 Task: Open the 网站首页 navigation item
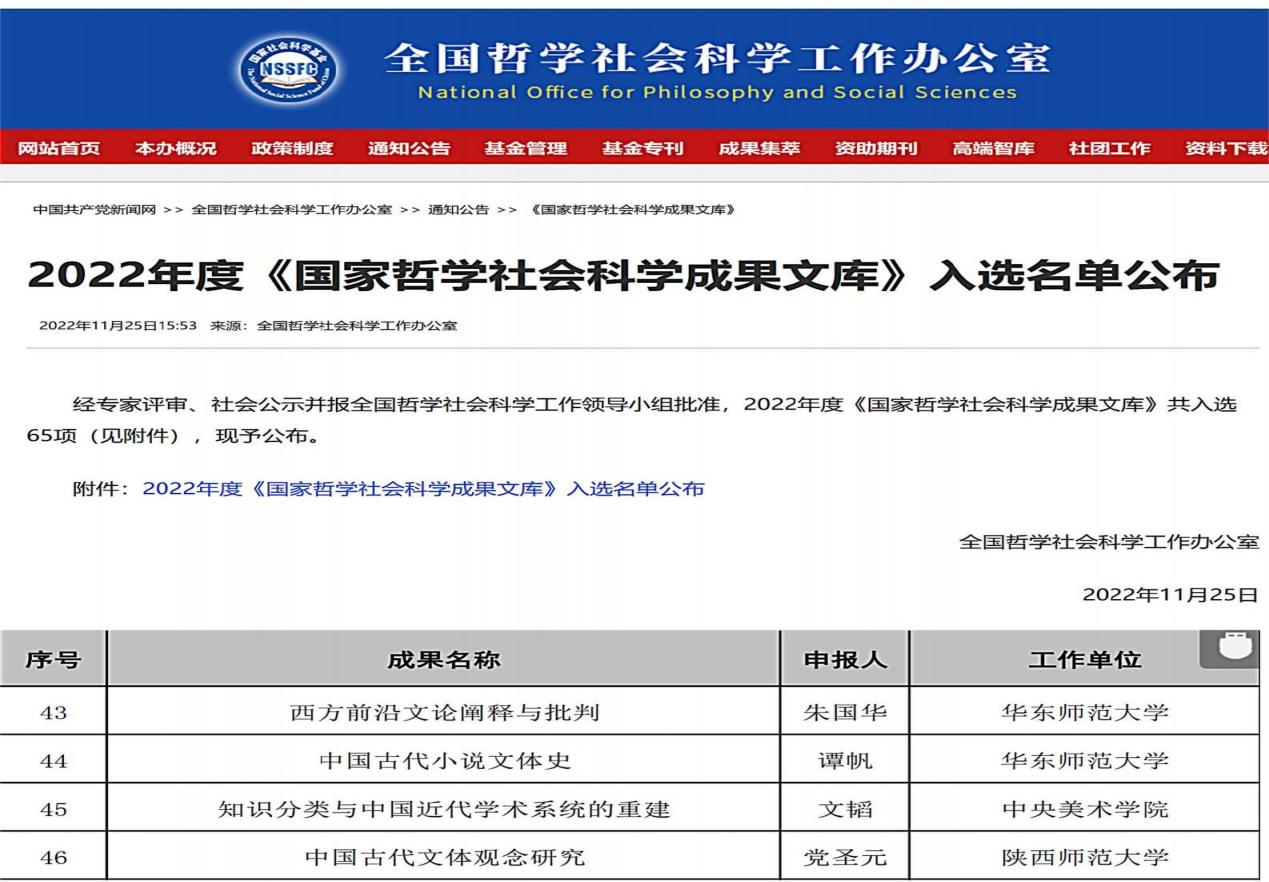coord(59,148)
